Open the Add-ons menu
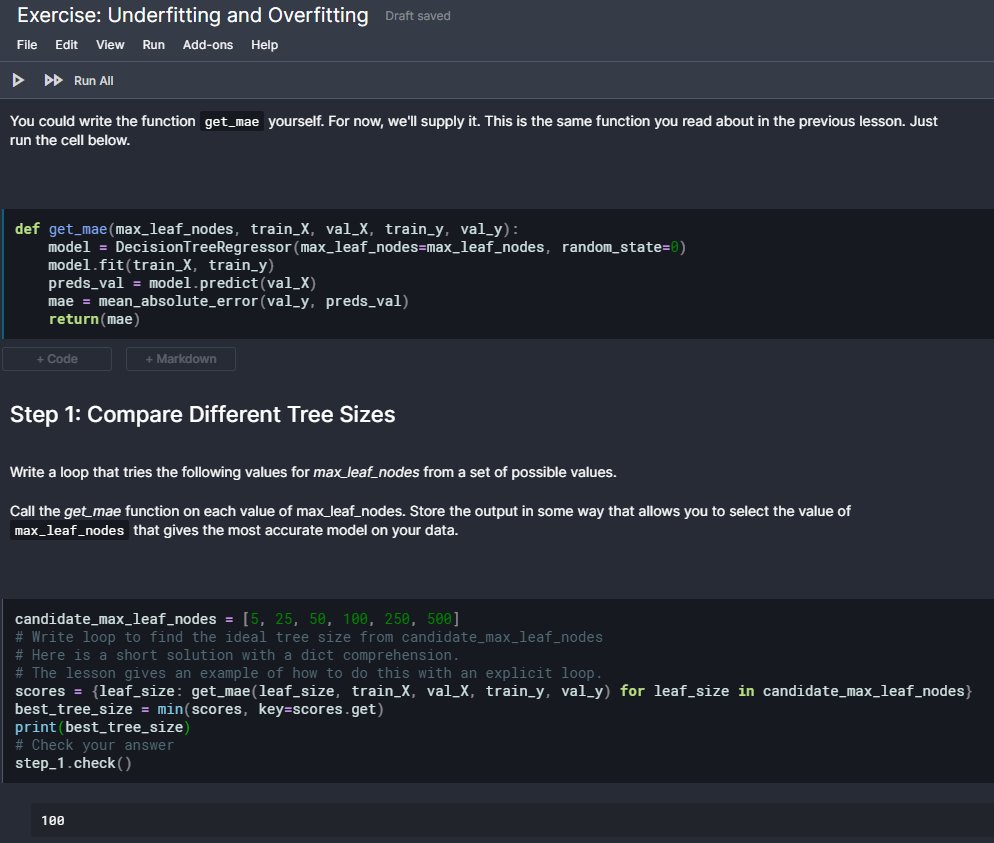994x843 pixels. click(208, 45)
